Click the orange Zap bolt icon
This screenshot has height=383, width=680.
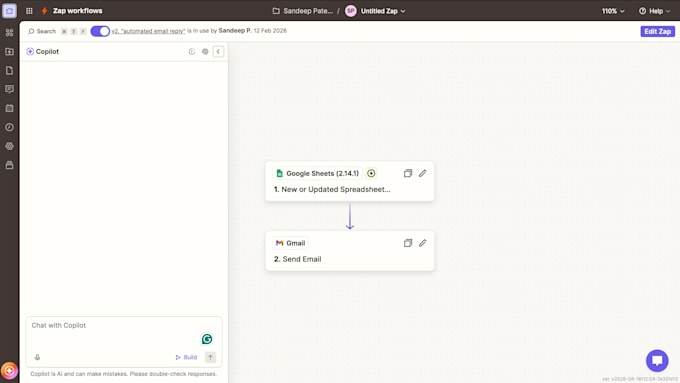click(44, 11)
